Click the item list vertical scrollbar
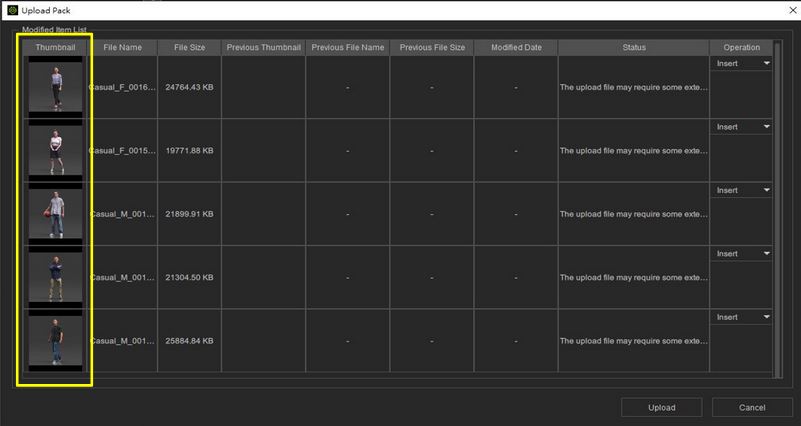This screenshot has width=801, height=426. (x=778, y=209)
